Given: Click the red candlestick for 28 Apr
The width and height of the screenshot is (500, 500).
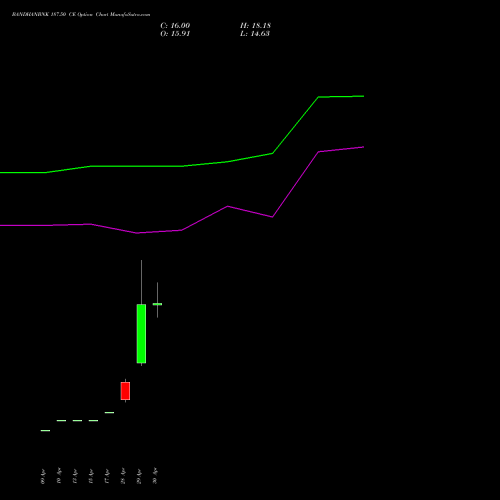Looking at the screenshot, I should tap(125, 391).
